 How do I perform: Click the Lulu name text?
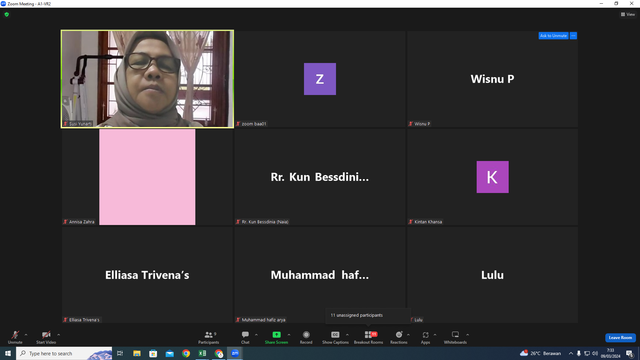[492, 275]
